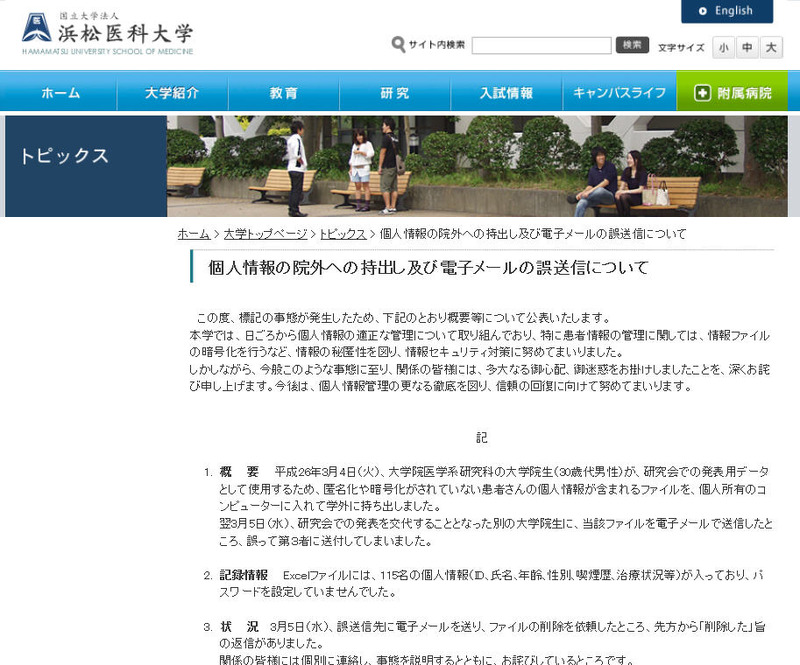Set font size to medium (中)
The height and width of the screenshot is (665, 800).
pyautogui.click(x=747, y=48)
